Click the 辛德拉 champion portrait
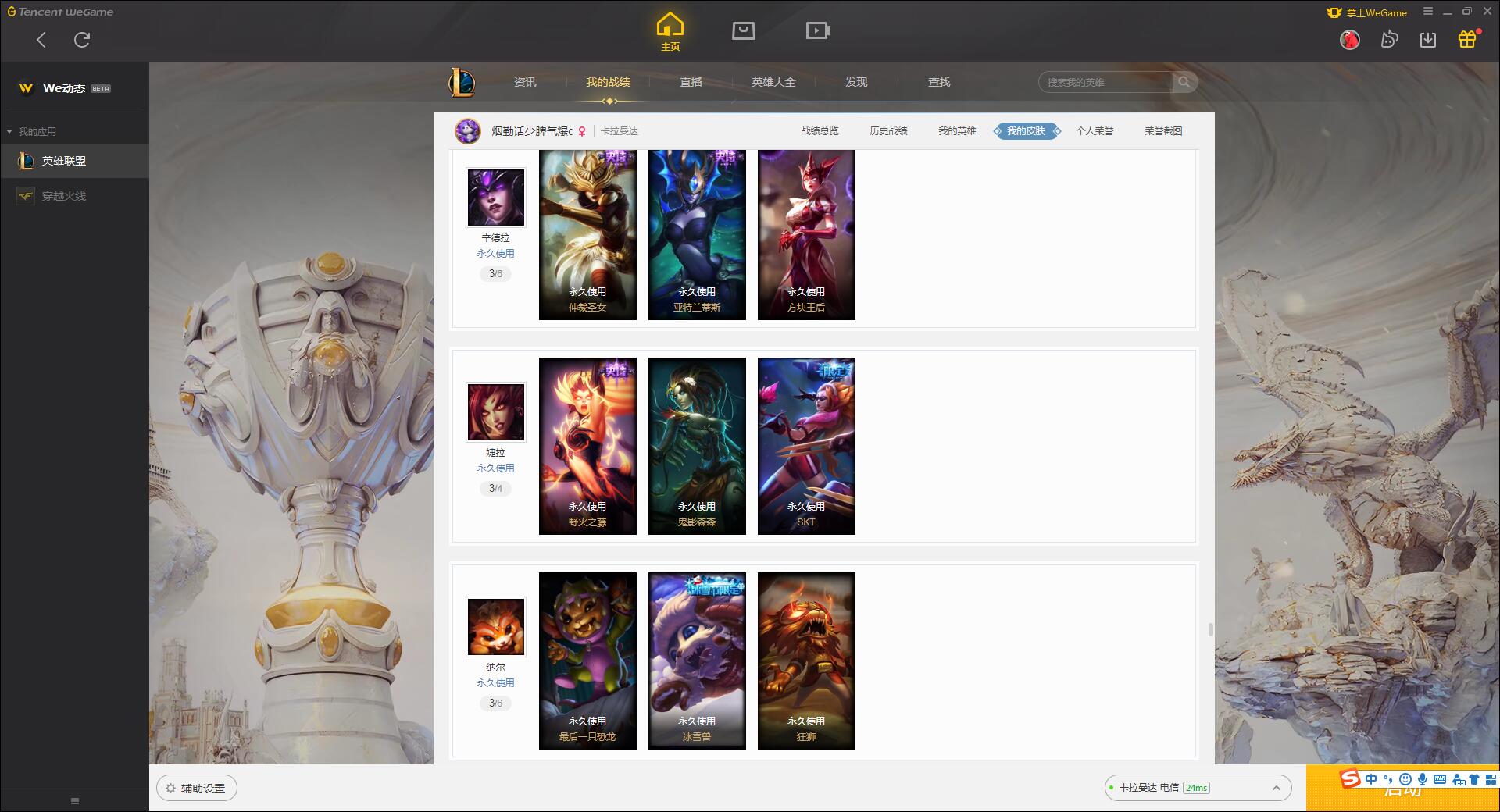This screenshot has width=1500, height=812. coord(495,197)
